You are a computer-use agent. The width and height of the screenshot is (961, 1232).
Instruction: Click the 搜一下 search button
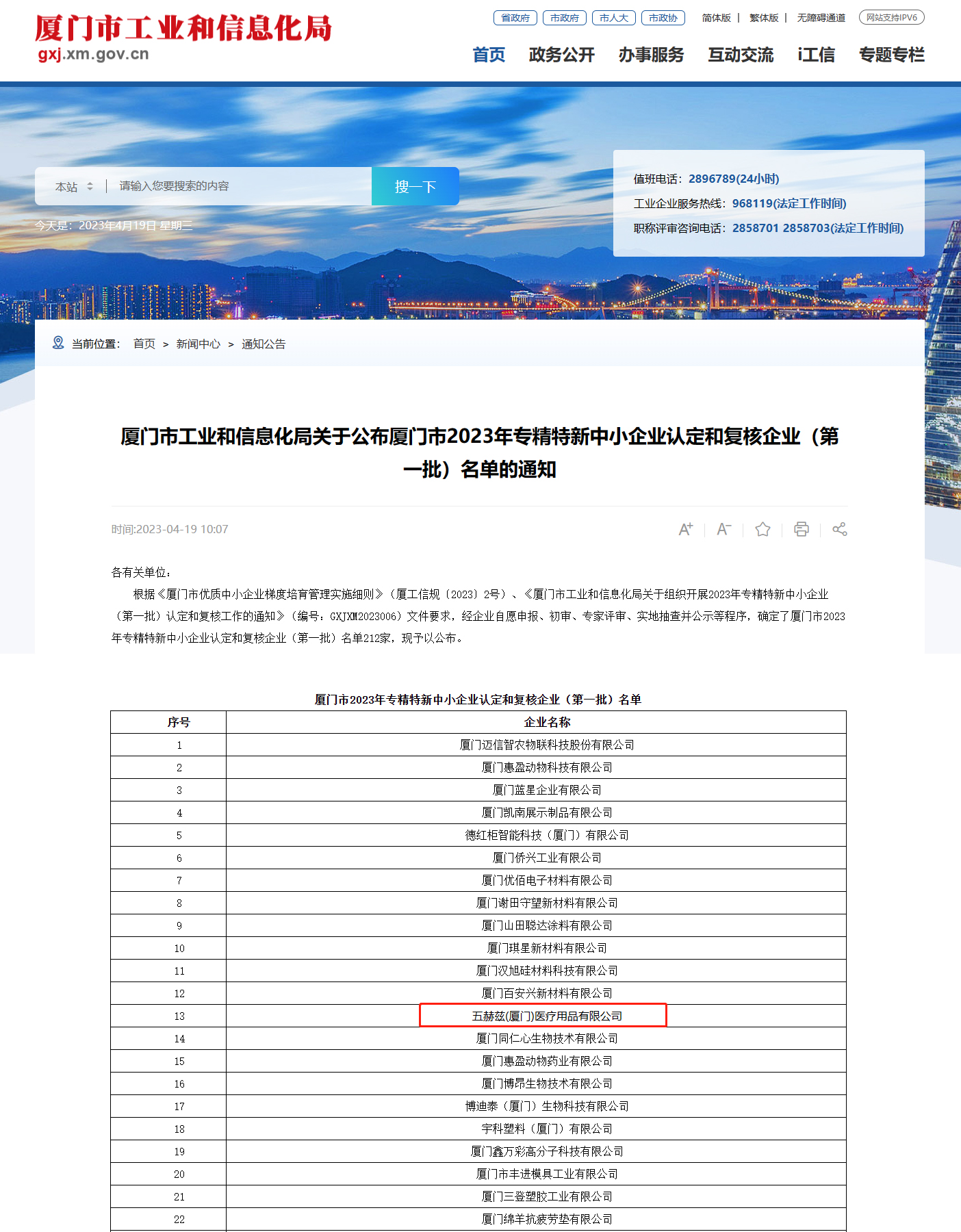click(415, 186)
